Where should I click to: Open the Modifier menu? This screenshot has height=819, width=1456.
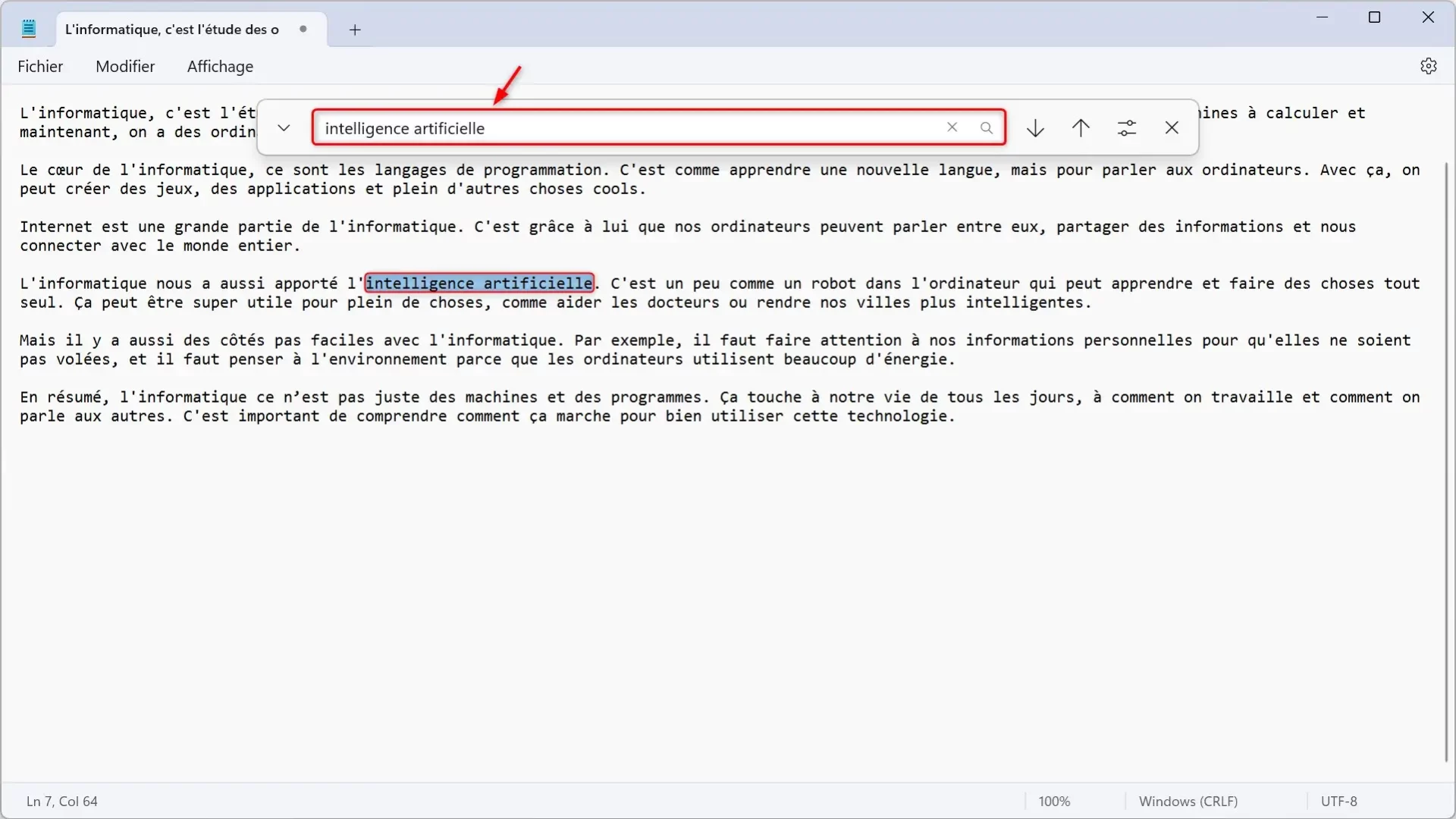(125, 66)
